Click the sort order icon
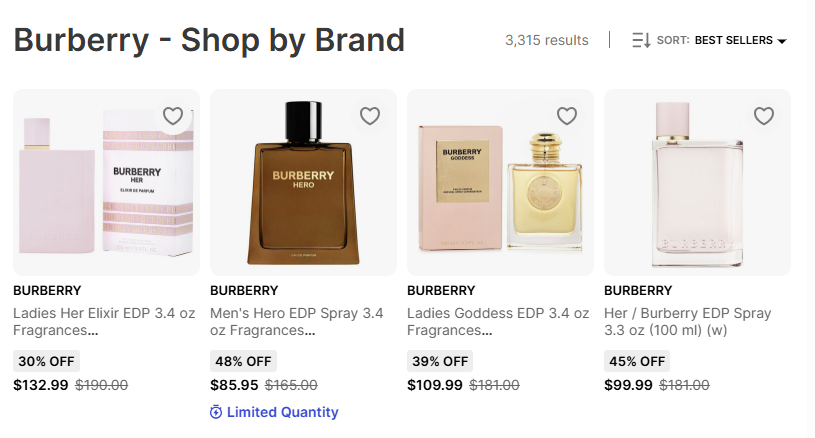The width and height of the screenshot is (815, 438). click(x=641, y=41)
